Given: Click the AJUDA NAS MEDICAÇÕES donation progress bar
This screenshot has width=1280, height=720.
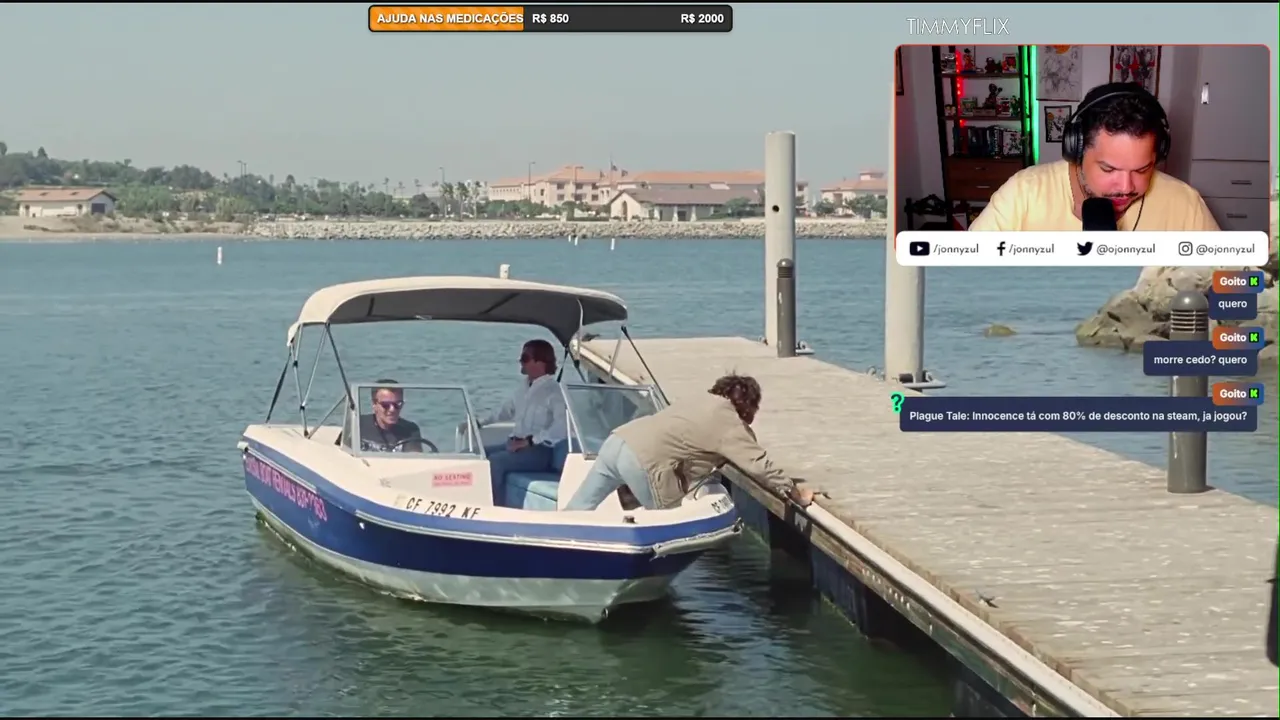Looking at the screenshot, I should click(550, 19).
